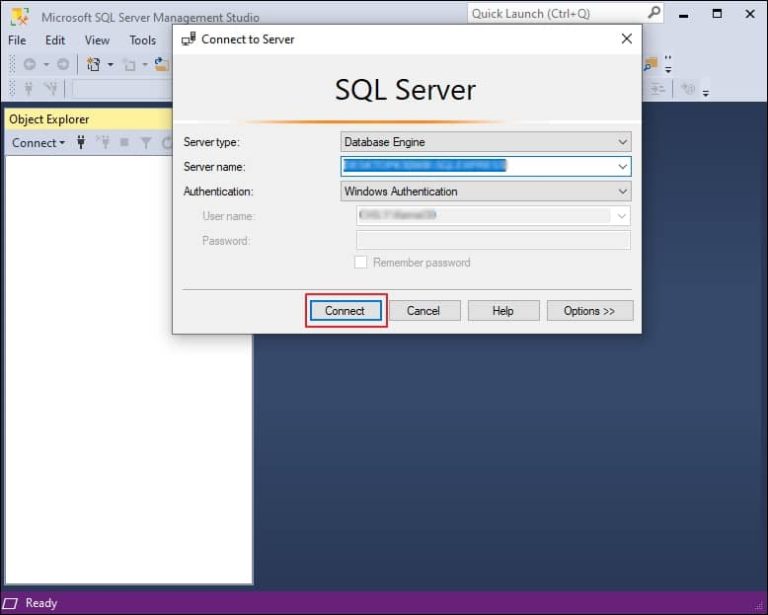
Task: Open the View menu
Action: tap(97, 40)
